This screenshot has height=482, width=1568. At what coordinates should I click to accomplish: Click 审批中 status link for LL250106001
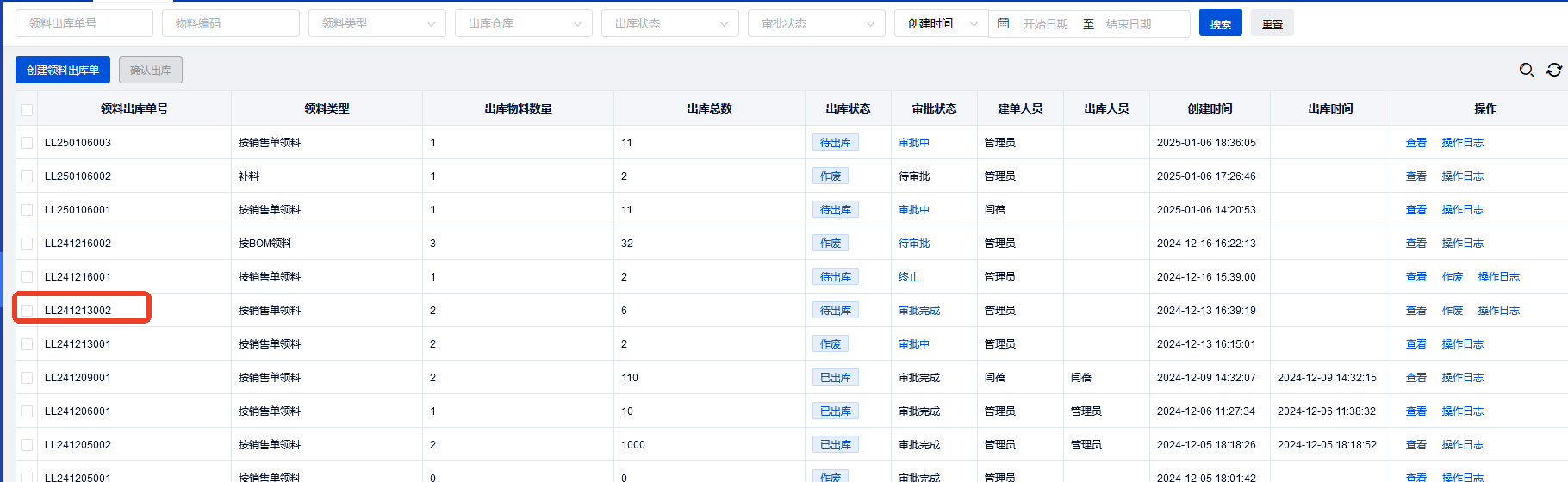913,210
